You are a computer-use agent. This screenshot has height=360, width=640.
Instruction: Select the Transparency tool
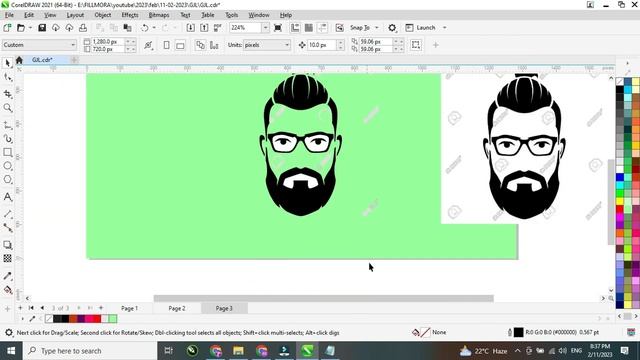click(7, 258)
